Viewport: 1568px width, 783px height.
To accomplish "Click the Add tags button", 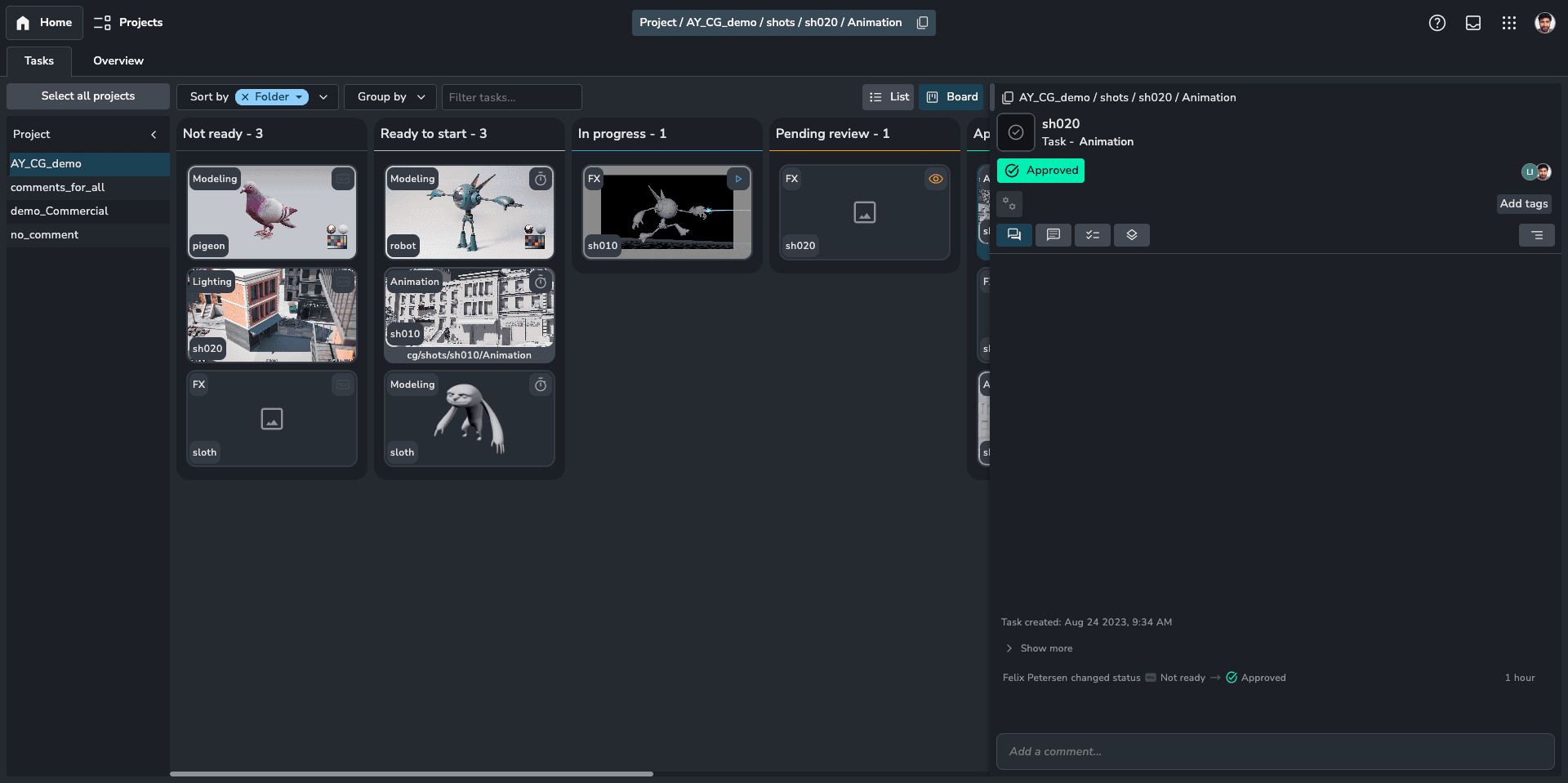I will [x=1523, y=204].
